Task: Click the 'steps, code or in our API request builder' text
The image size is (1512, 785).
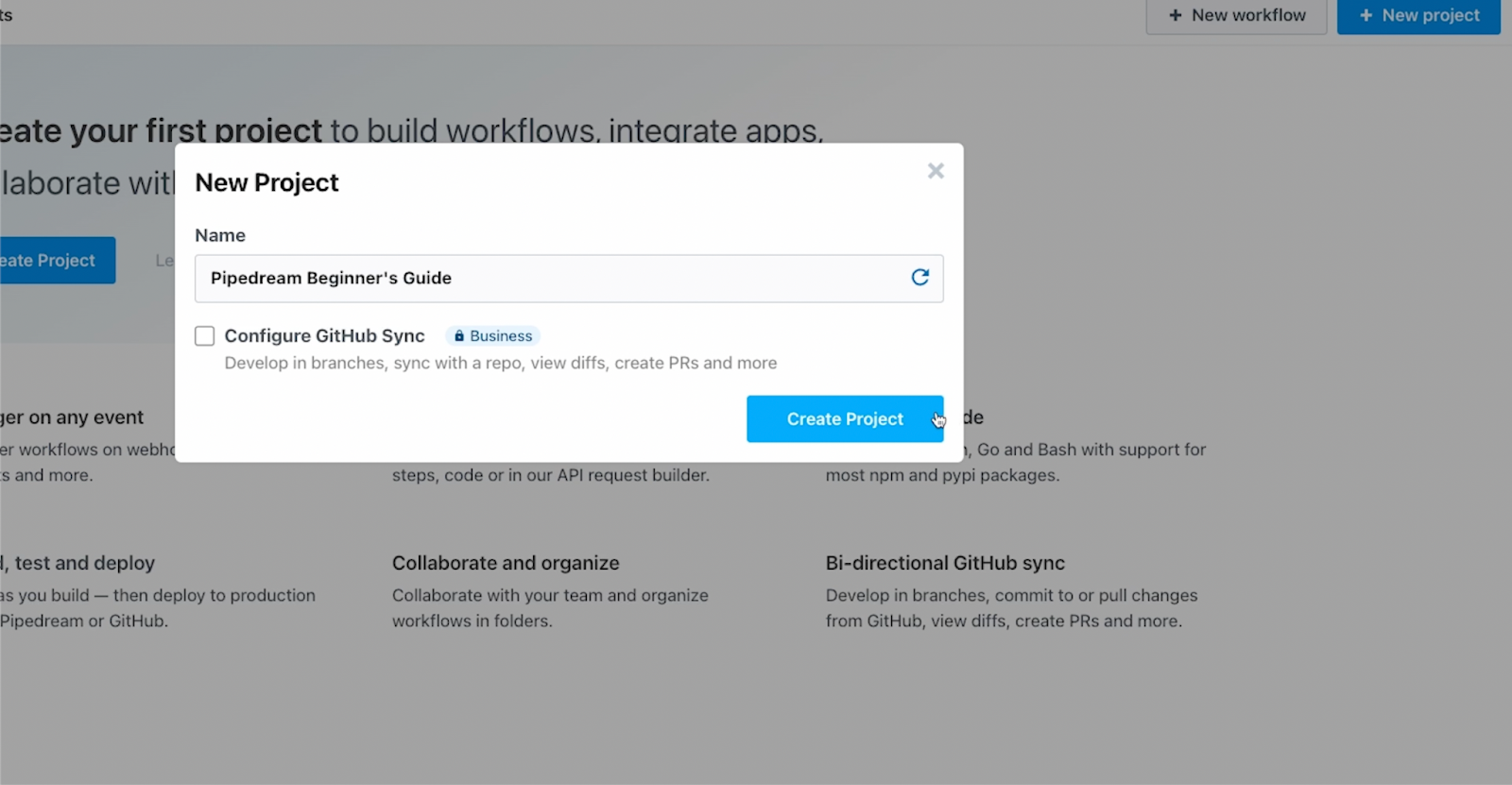Action: (x=550, y=475)
